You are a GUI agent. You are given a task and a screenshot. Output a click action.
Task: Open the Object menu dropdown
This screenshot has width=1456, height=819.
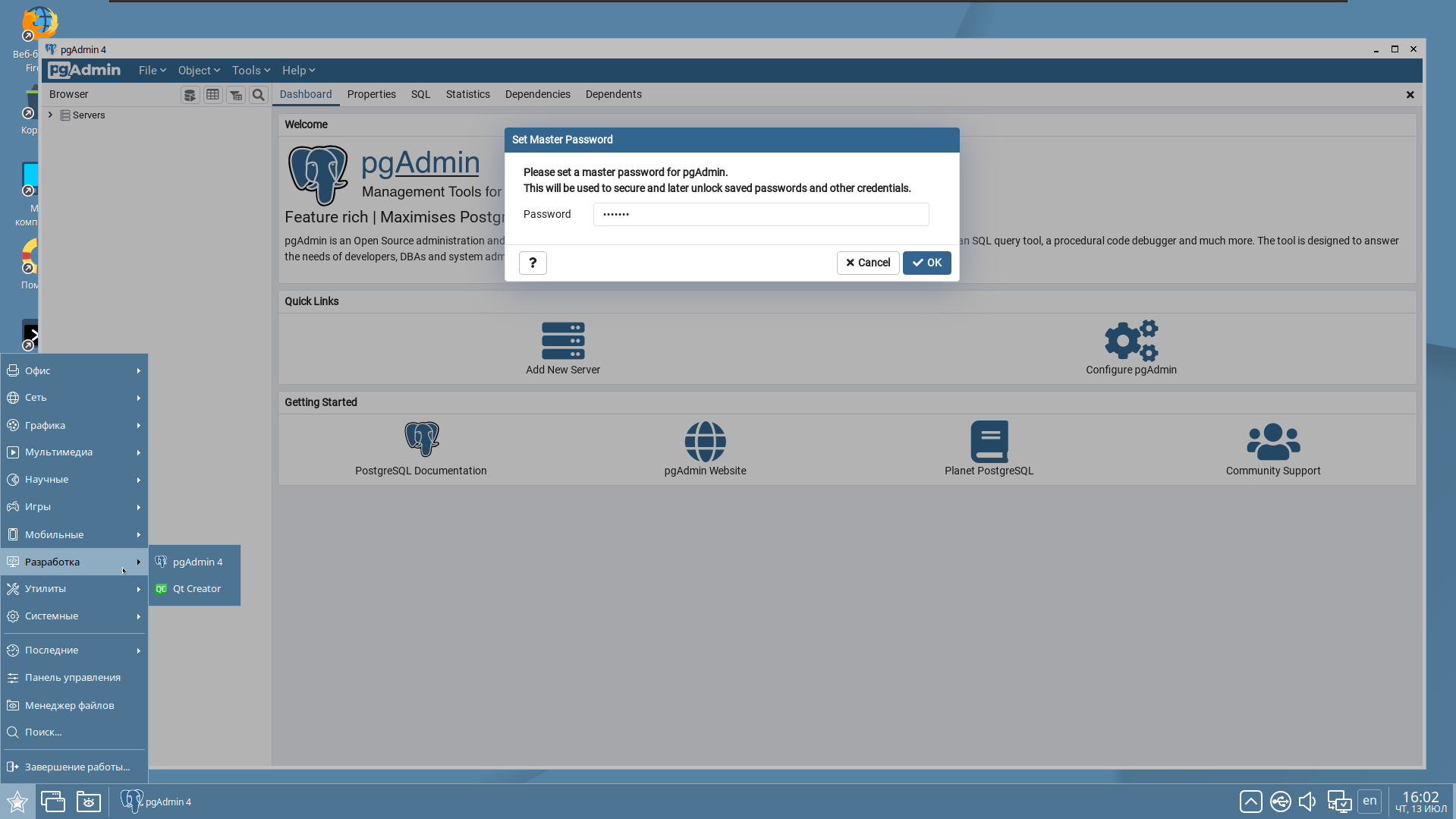pos(199,71)
